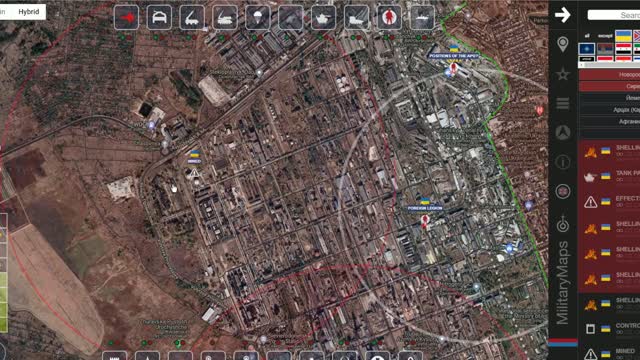Select the red infantry soldier icon
The width and height of the screenshot is (640, 360).
[389, 18]
